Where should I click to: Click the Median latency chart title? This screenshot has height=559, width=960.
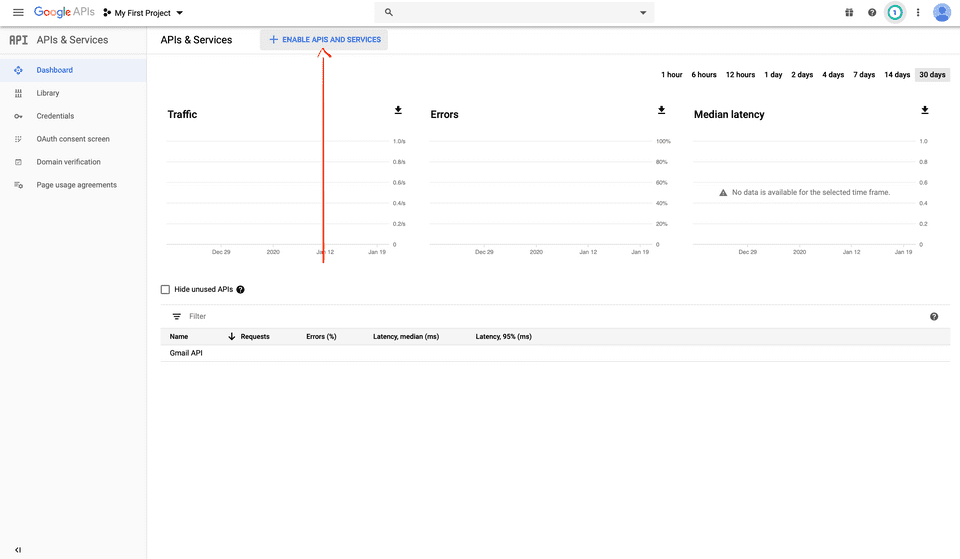tap(729, 114)
